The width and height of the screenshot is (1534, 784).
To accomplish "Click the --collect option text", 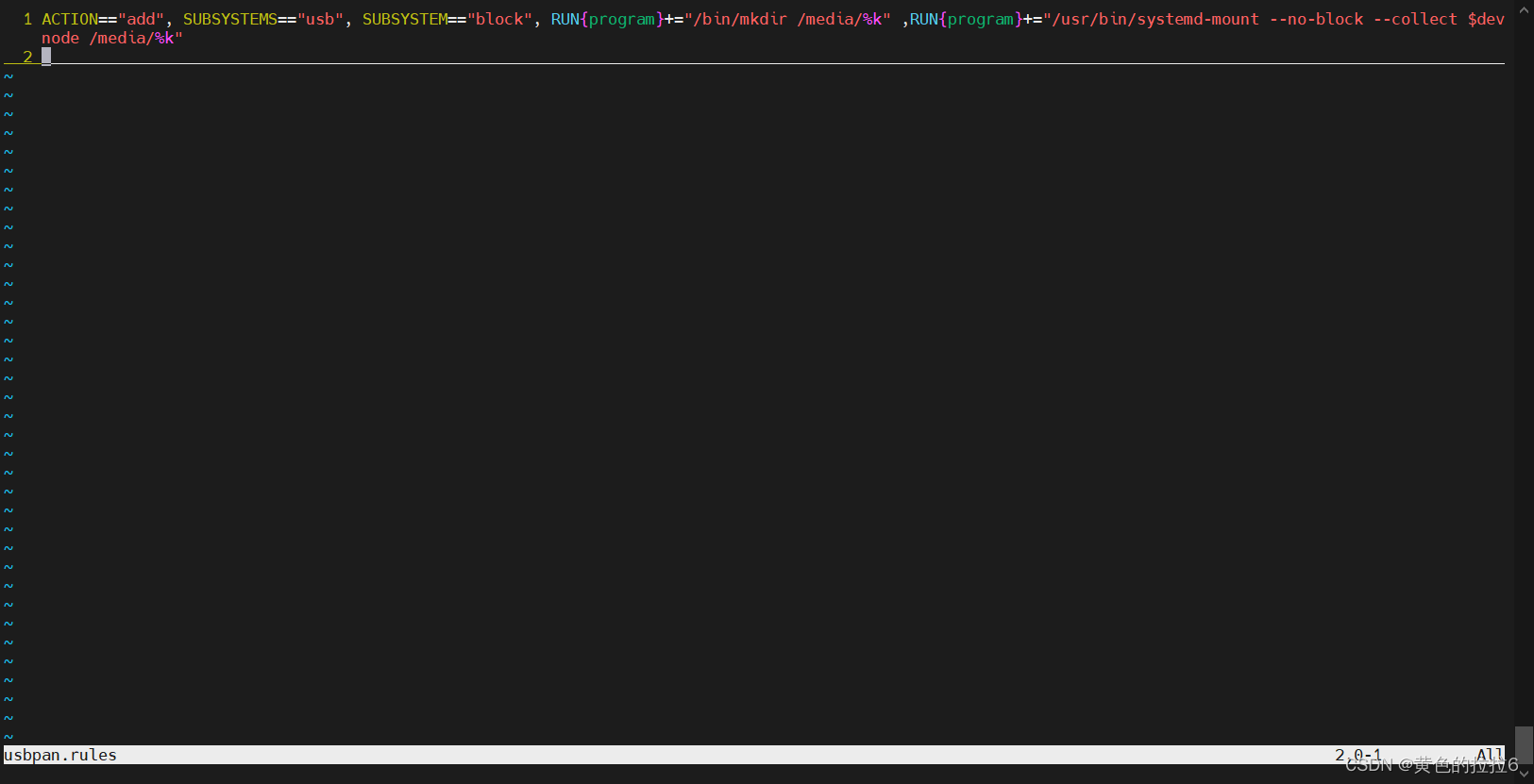I will tap(1415, 19).
